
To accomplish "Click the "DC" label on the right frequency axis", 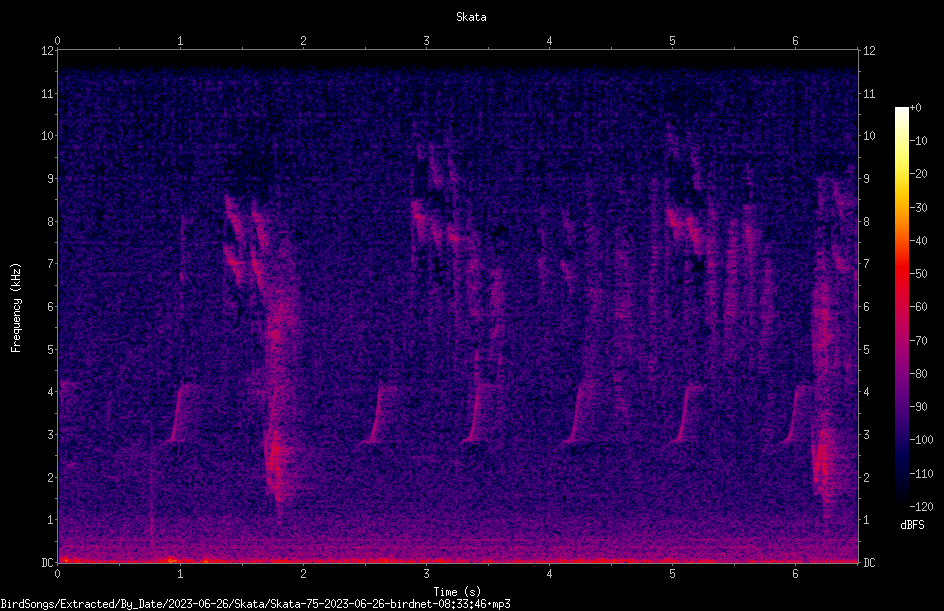I will (869, 563).
